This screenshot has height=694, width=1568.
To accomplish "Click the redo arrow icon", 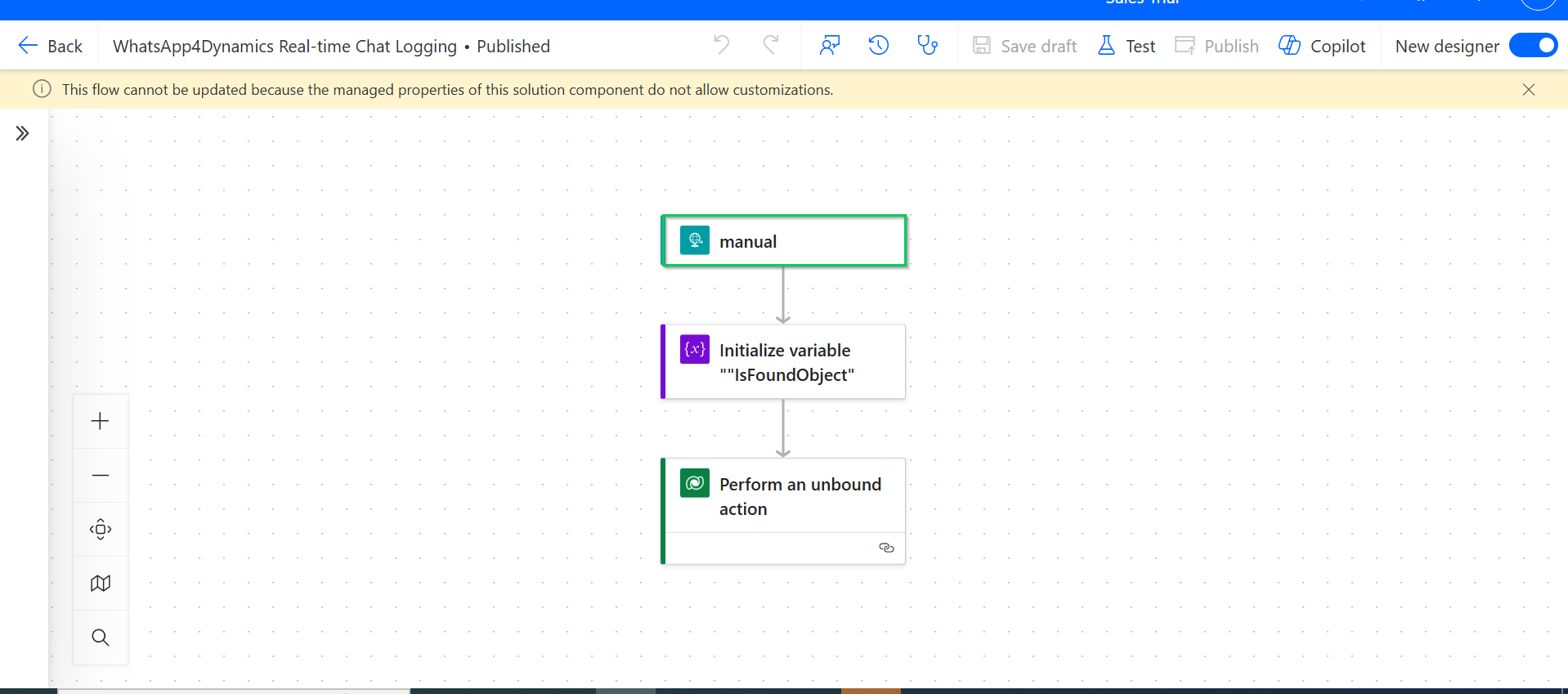I will click(770, 45).
